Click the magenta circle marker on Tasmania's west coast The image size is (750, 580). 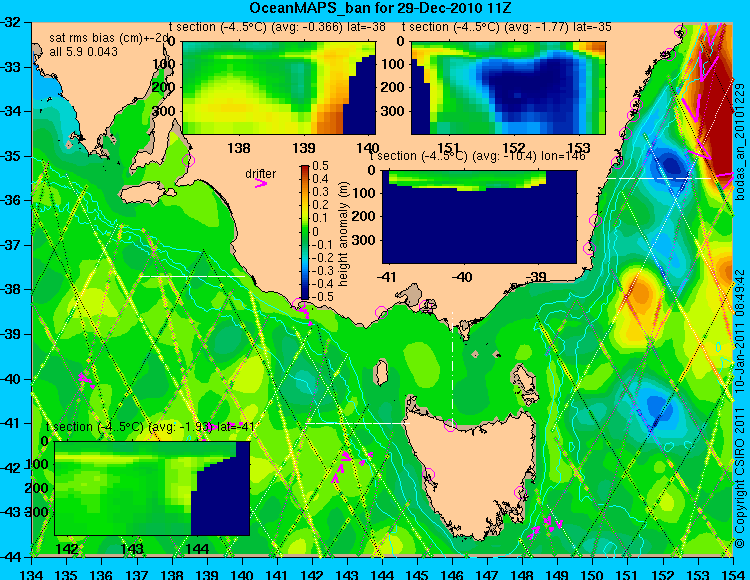click(428, 475)
